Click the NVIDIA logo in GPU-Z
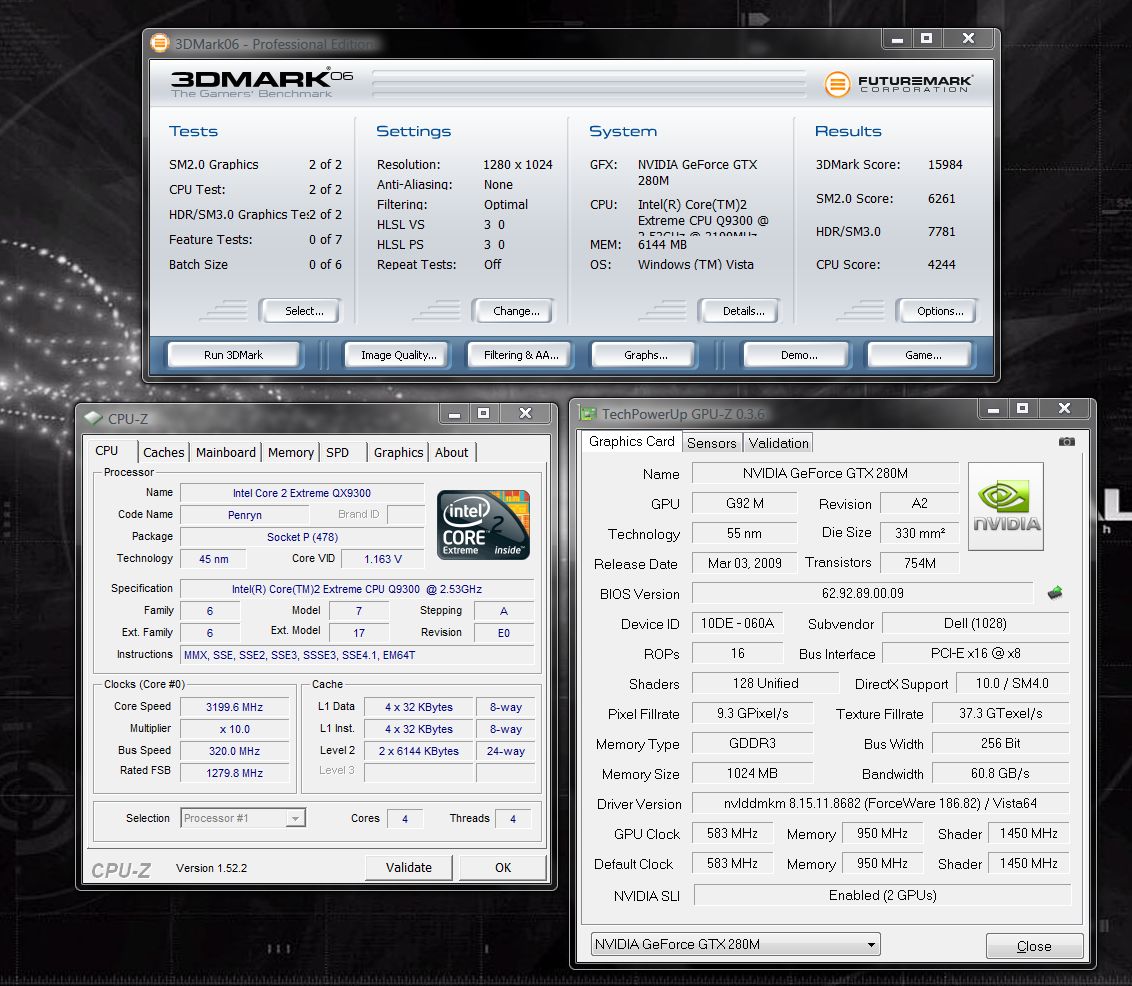 click(1006, 507)
